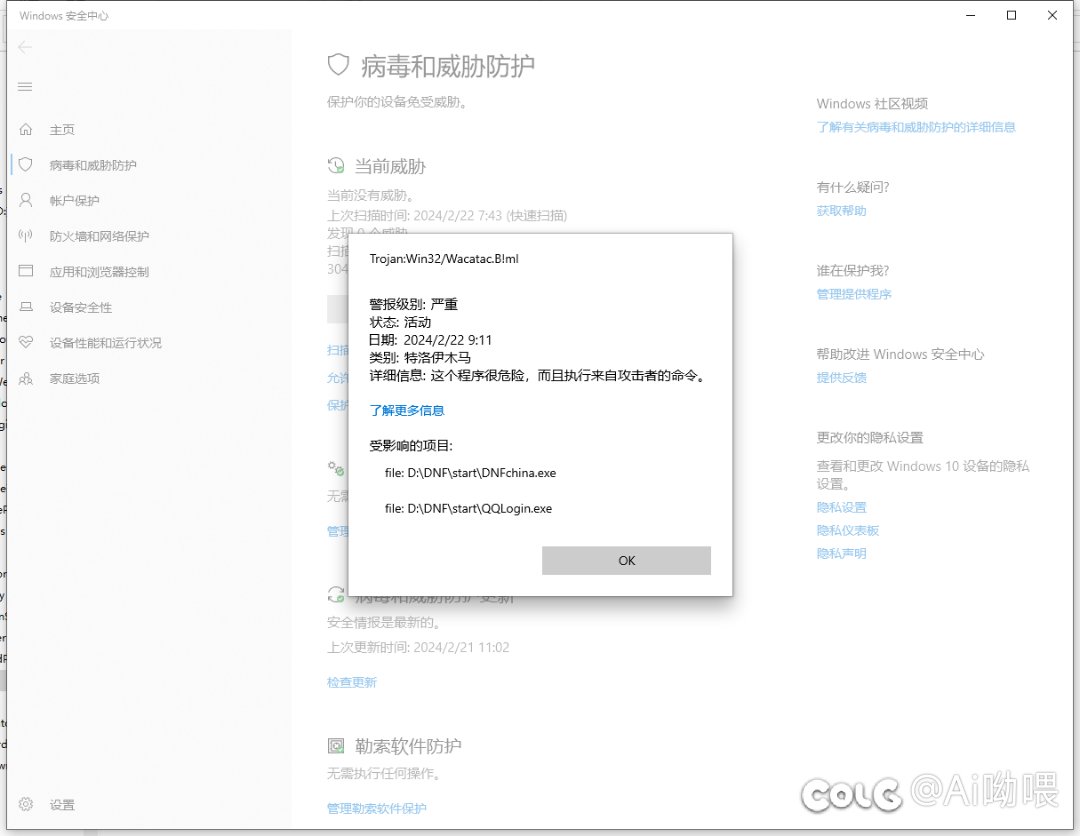Click the 管理提供程序 link

pyautogui.click(x=853, y=294)
